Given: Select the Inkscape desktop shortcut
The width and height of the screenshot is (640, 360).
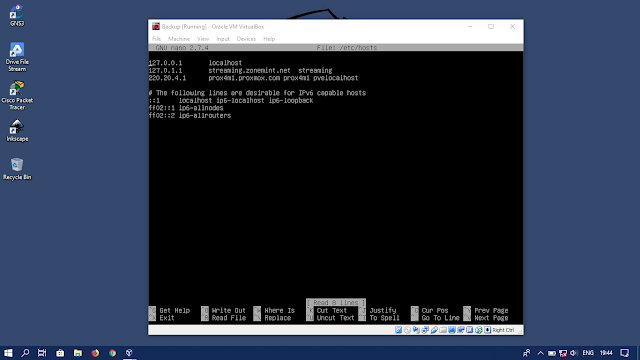Looking at the screenshot, I should 17,131.
